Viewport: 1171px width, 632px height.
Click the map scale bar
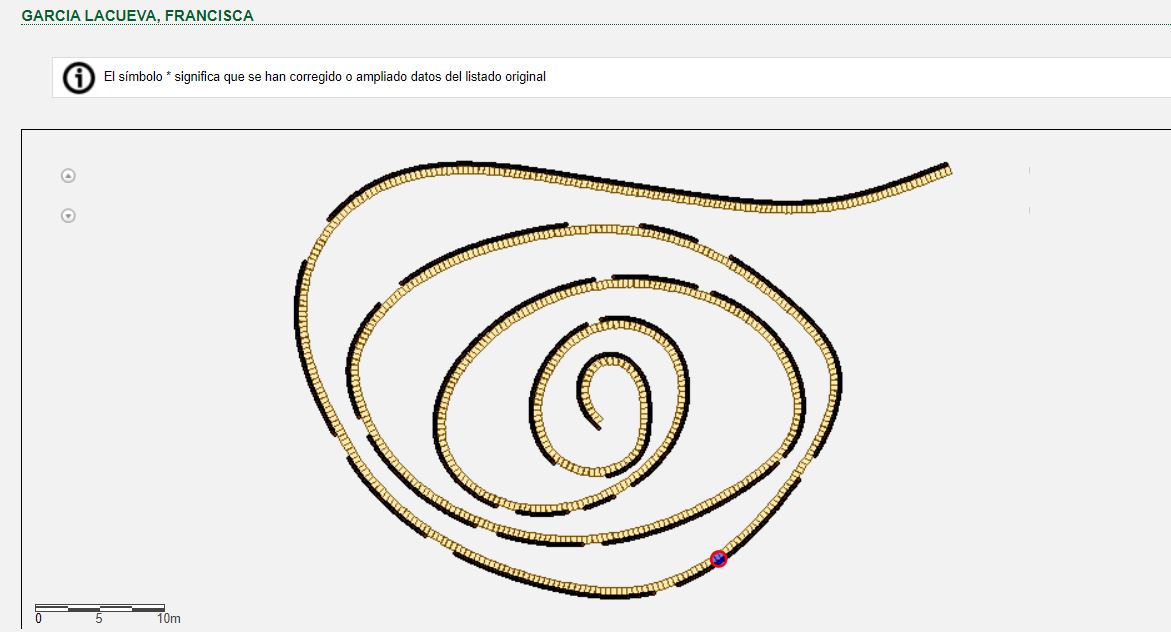point(100,607)
